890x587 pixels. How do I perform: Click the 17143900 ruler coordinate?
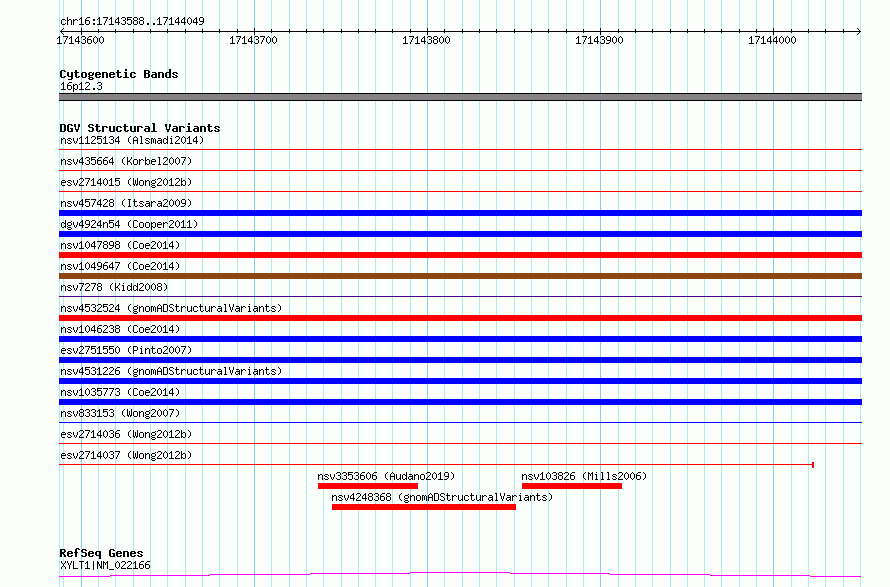(599, 40)
